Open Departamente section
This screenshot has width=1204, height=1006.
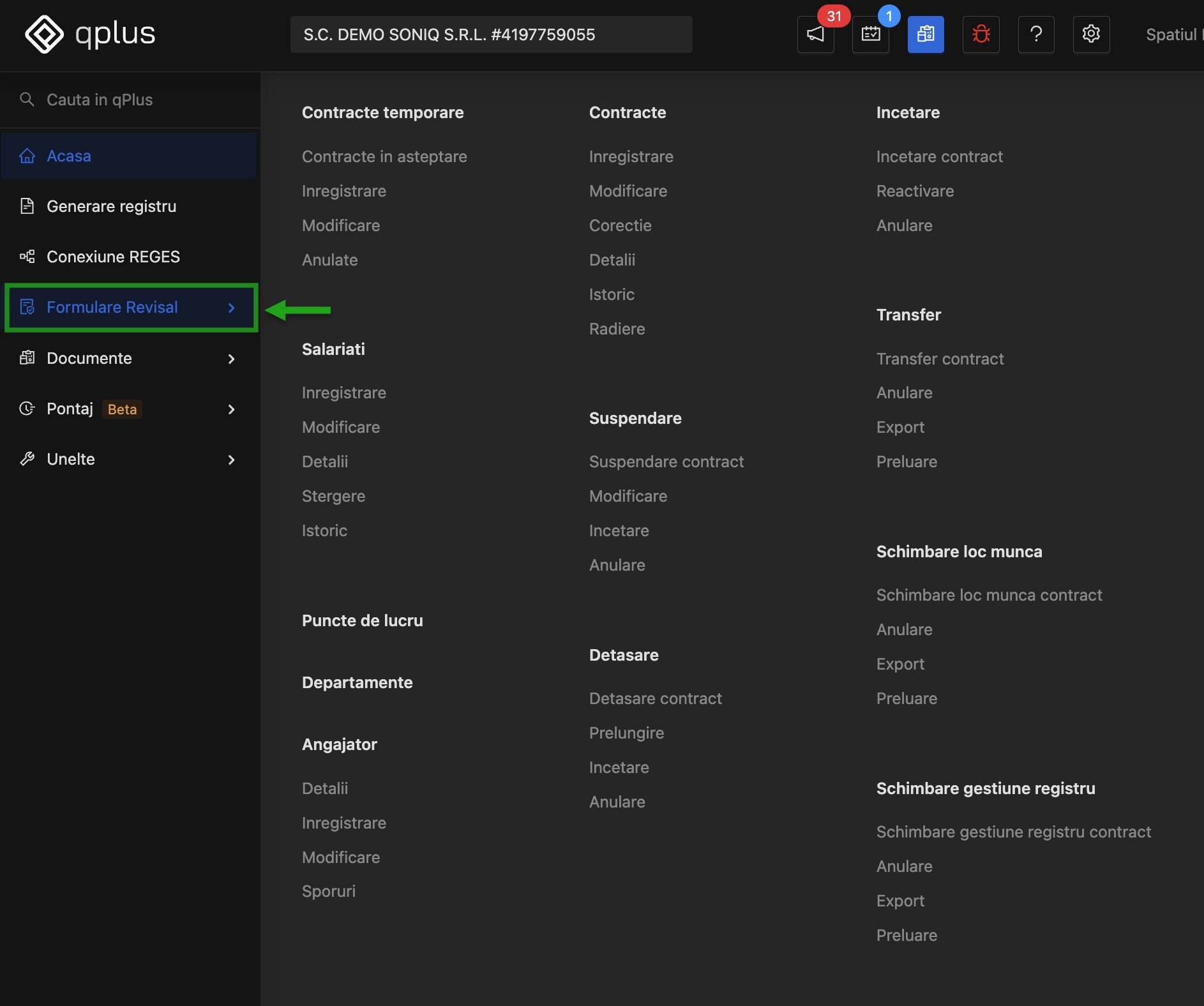coord(357,682)
